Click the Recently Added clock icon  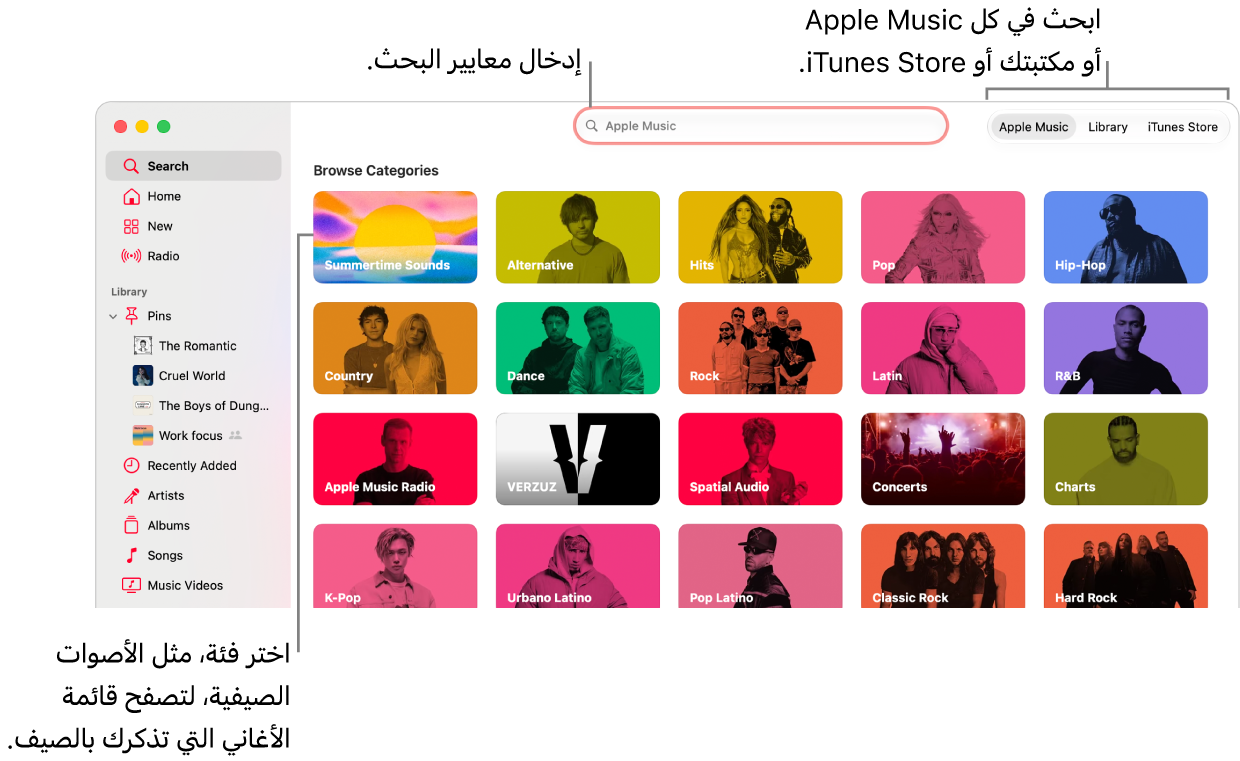[131, 466]
